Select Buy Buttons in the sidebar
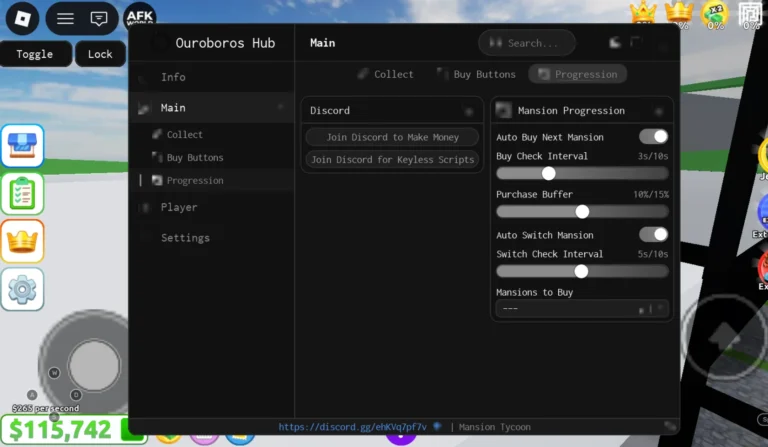Viewport: 768px width, 447px height. [x=212, y=157]
